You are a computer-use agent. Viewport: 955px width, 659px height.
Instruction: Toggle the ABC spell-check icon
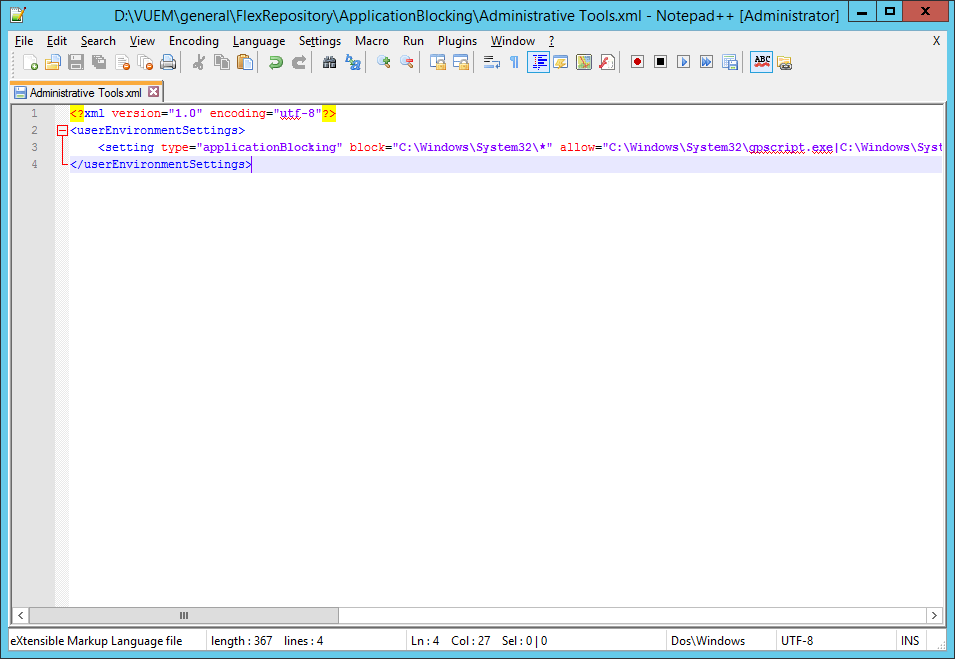[x=761, y=62]
